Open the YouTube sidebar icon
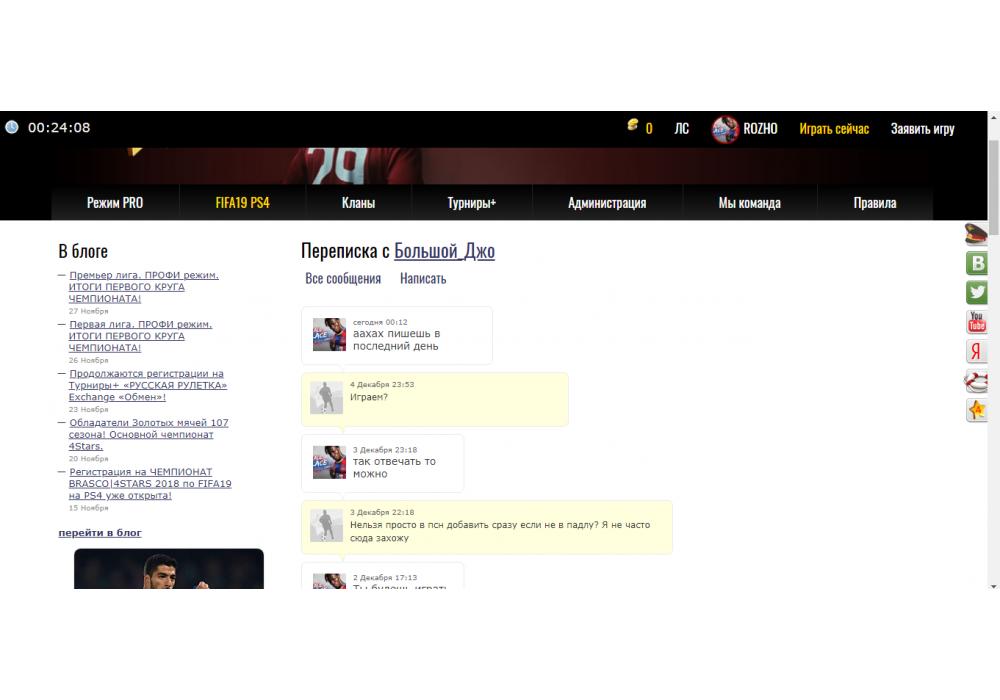This screenshot has height=700, width=1000. click(x=977, y=322)
